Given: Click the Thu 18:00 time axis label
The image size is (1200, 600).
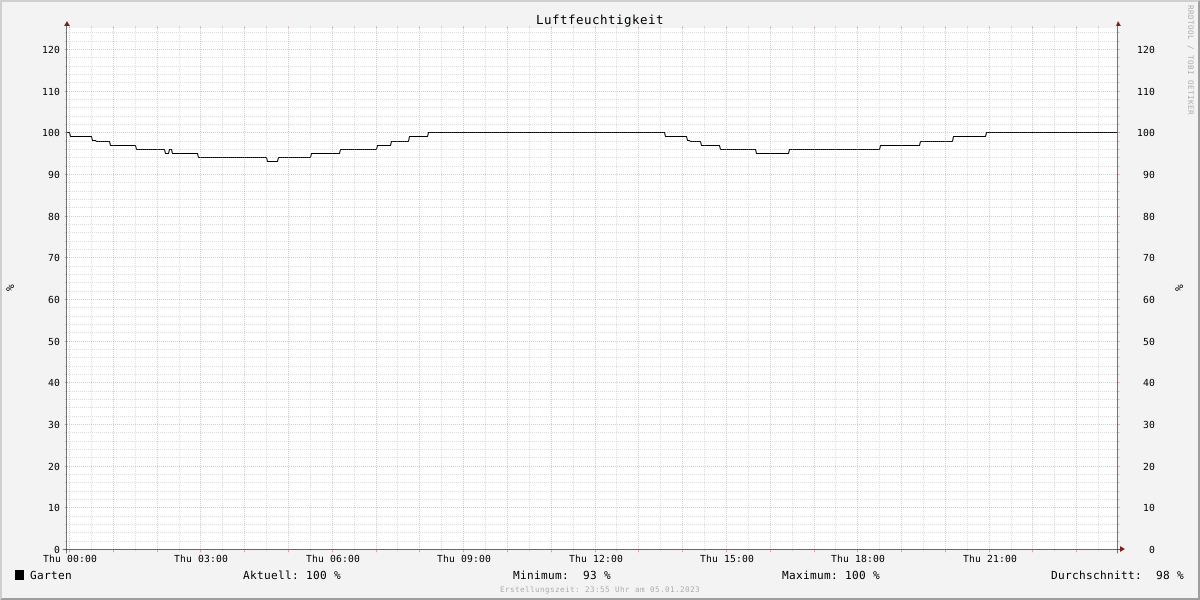Looking at the screenshot, I should tap(858, 559).
